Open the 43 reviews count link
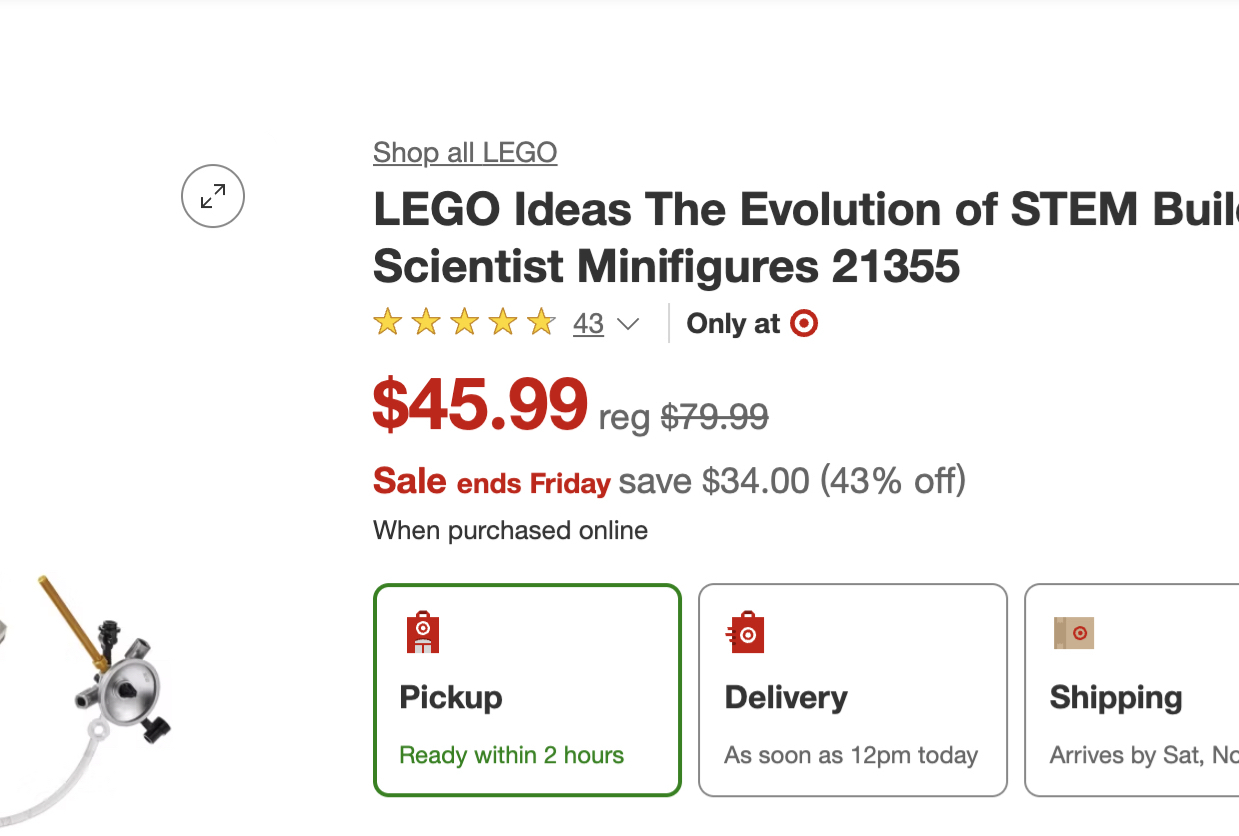 pyautogui.click(x=588, y=324)
